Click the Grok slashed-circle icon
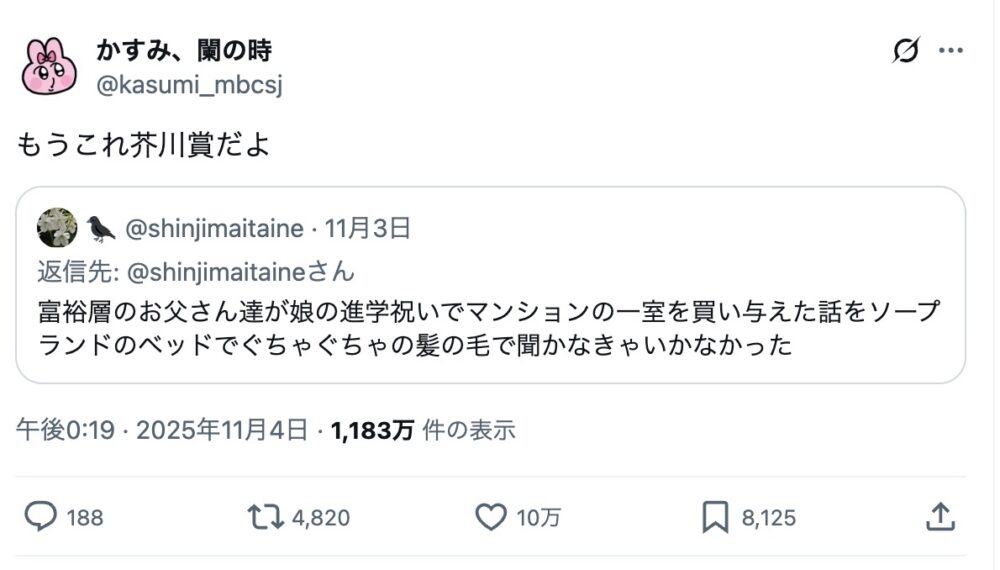 pyautogui.click(x=906, y=51)
